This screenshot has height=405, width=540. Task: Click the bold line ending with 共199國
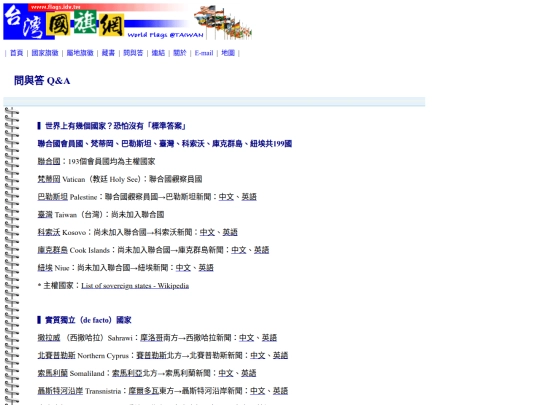[x=165, y=144]
